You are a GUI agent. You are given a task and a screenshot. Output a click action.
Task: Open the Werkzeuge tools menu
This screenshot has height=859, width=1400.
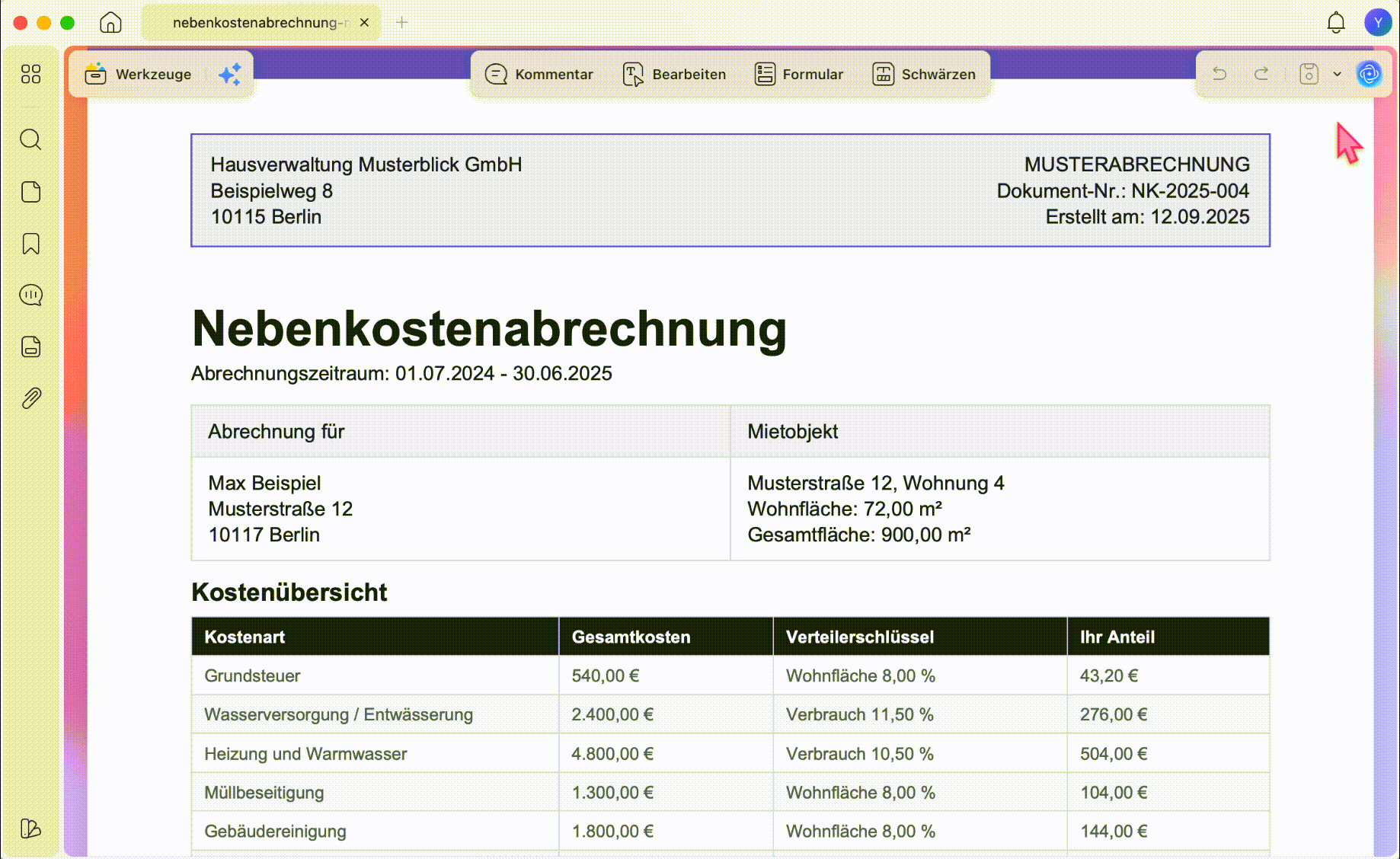click(139, 74)
